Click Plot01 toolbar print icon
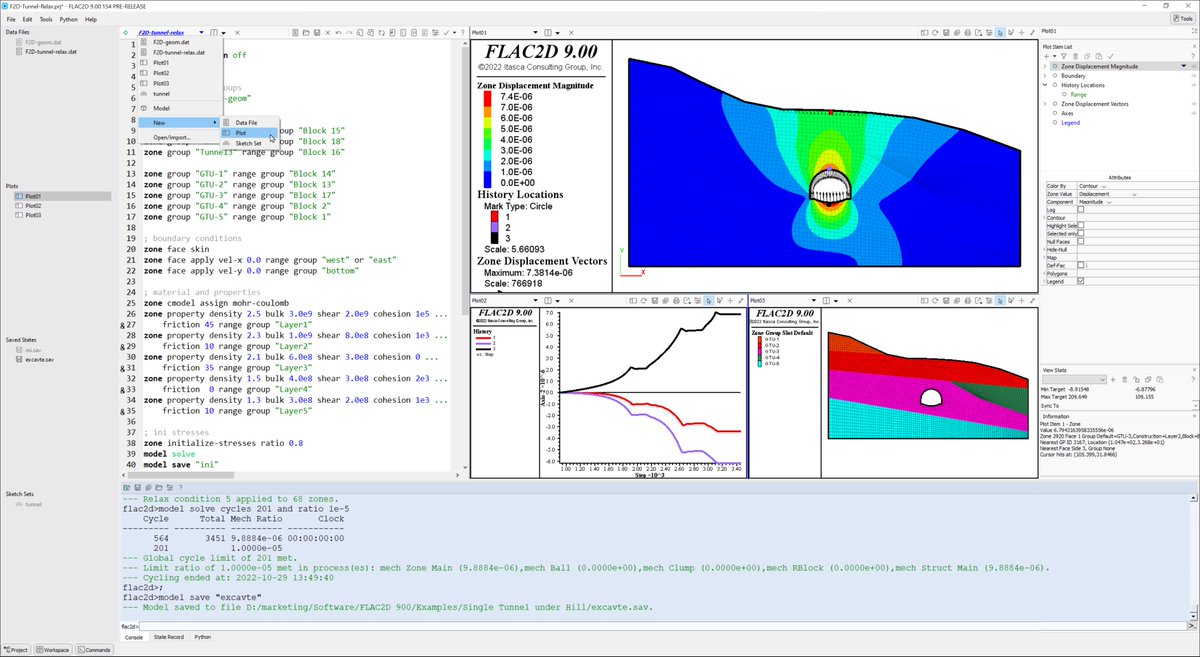 tap(968, 33)
